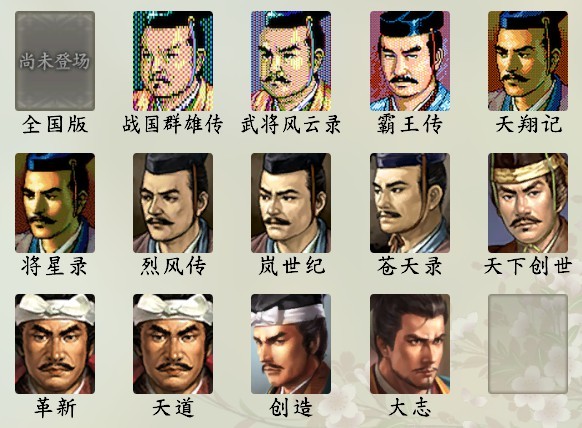Click the 革新 headband portrait
582x428 pixels.
click(55, 344)
